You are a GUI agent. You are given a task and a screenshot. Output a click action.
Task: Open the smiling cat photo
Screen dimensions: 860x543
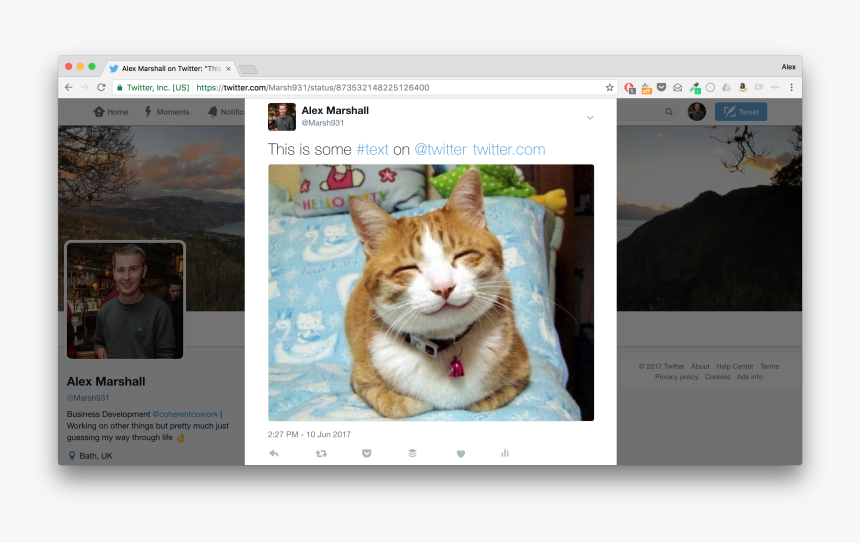431,292
